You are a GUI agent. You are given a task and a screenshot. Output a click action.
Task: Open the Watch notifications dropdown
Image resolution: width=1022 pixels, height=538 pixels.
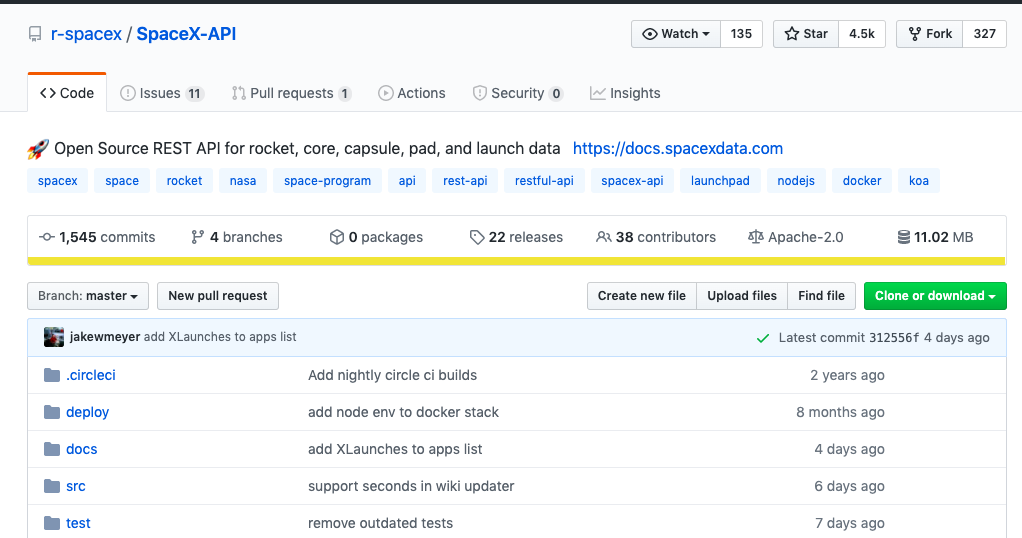coord(676,34)
